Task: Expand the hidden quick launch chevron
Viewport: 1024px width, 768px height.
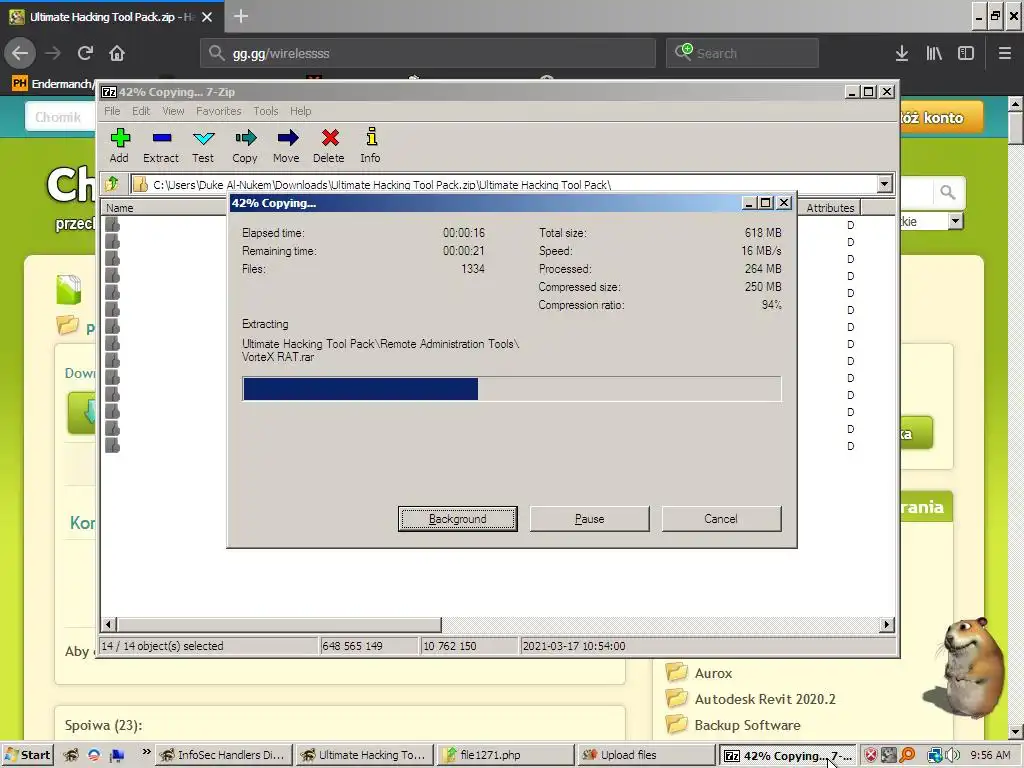Action: pos(146,752)
